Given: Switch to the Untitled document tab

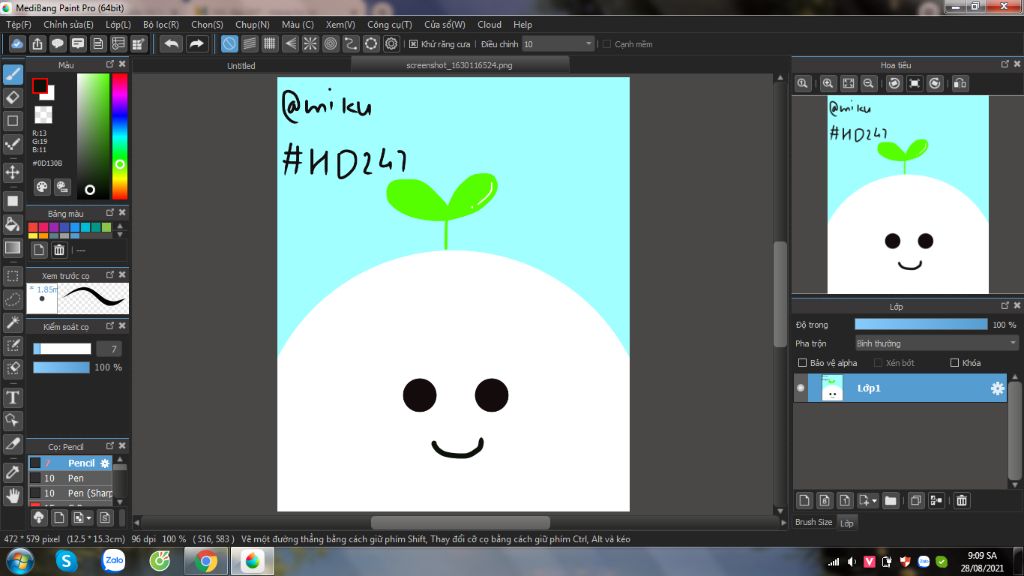Looking at the screenshot, I should point(241,65).
